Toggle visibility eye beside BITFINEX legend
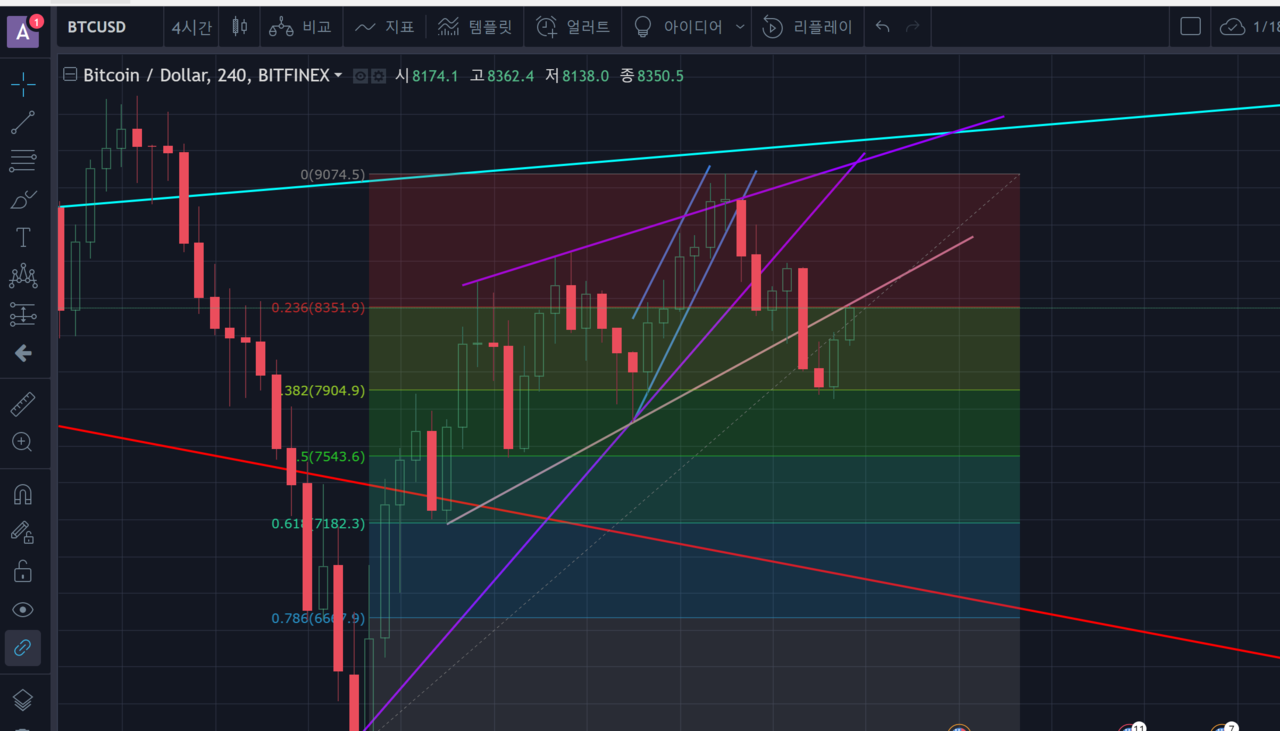1280x731 pixels. (x=361, y=76)
